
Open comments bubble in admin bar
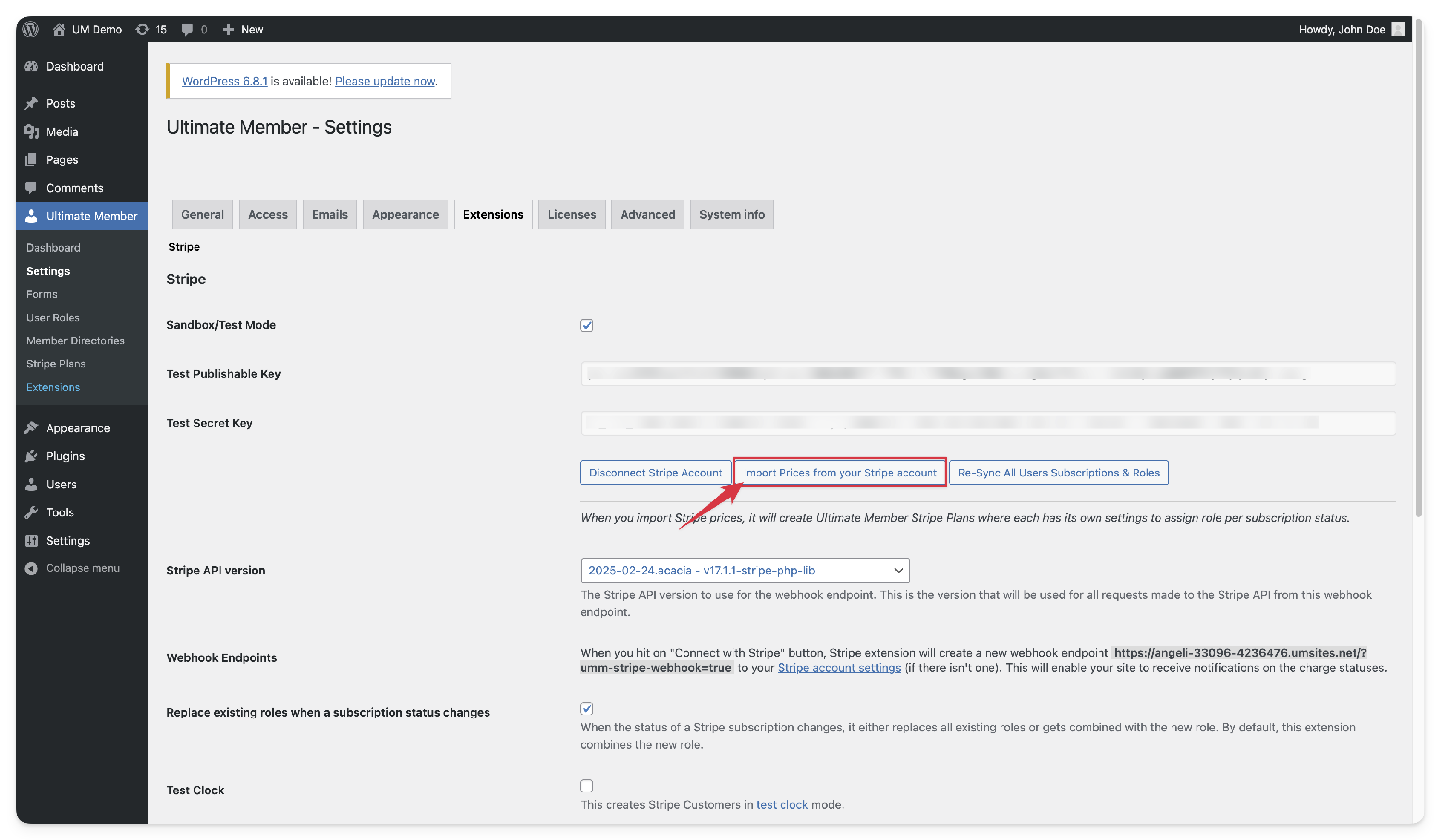click(x=187, y=29)
